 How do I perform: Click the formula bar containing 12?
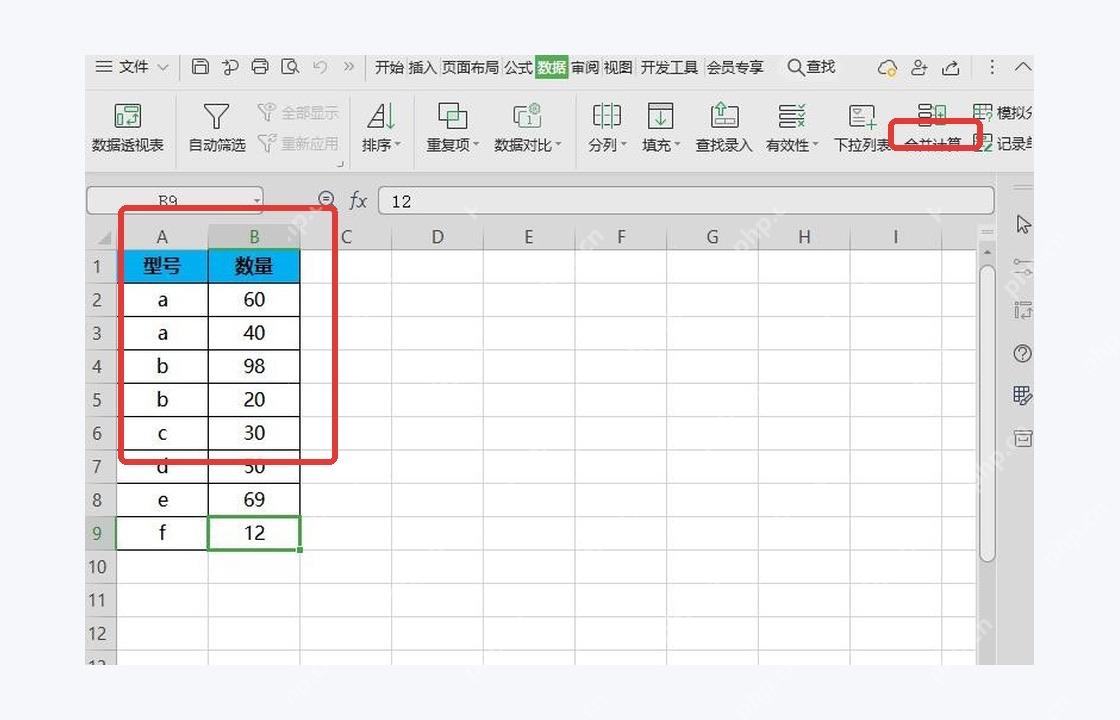point(686,201)
